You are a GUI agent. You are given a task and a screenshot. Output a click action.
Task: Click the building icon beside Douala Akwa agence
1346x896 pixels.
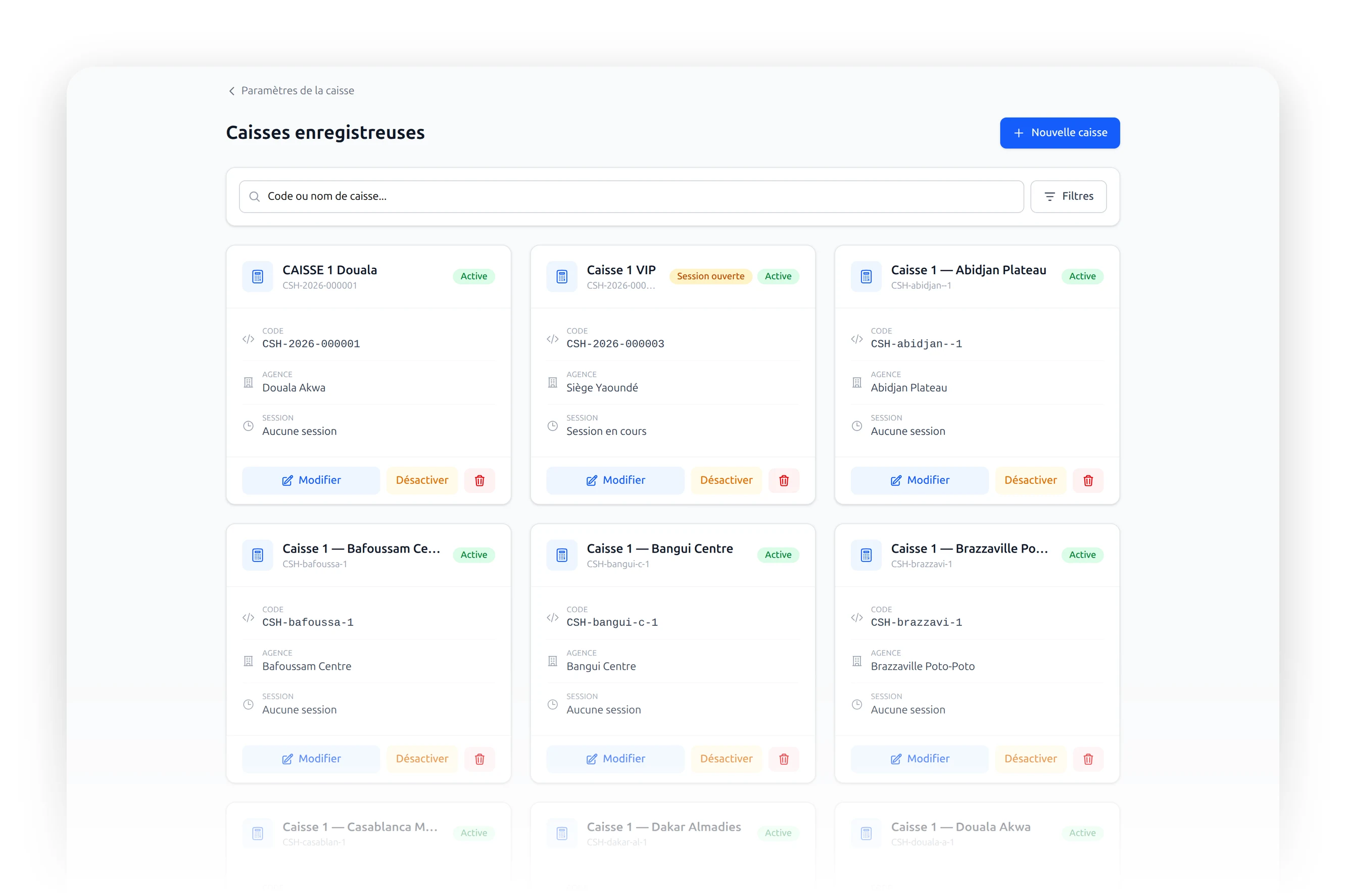point(248,382)
